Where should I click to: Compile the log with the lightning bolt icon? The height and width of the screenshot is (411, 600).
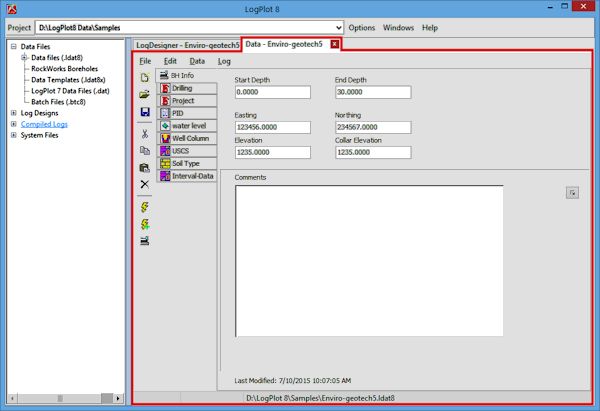[x=145, y=207]
